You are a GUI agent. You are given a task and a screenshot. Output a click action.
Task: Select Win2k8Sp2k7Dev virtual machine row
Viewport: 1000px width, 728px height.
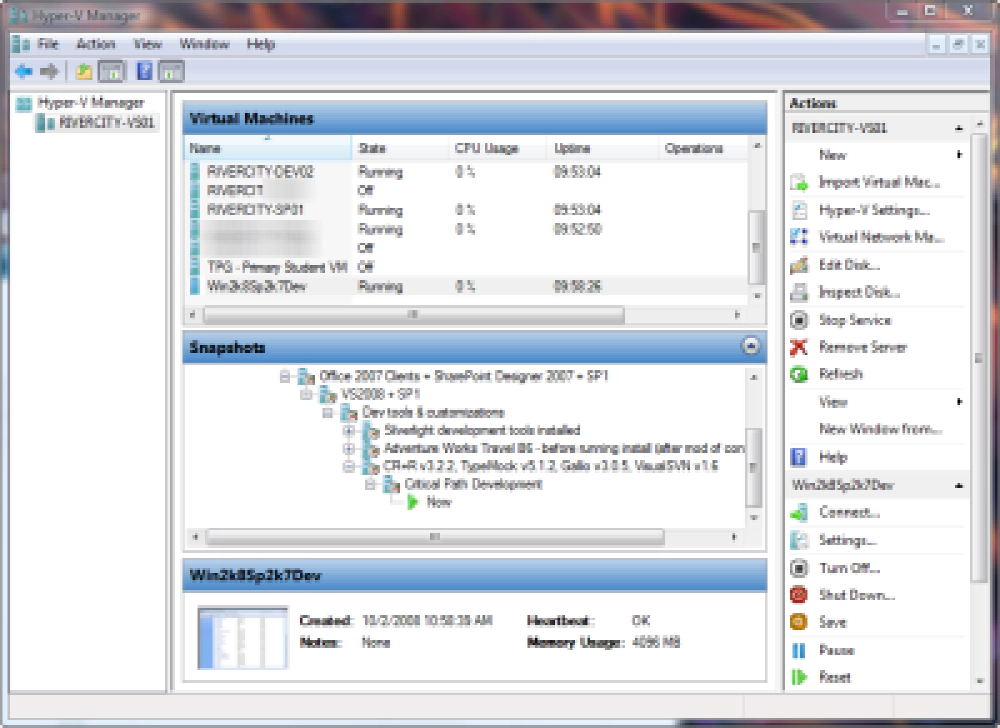[x=467, y=286]
